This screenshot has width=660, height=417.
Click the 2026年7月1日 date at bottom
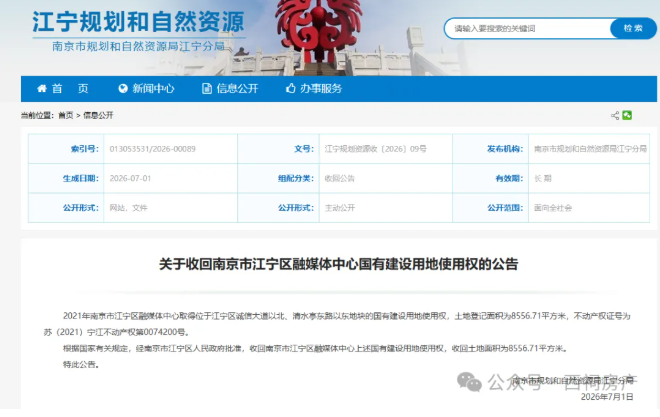(607, 397)
